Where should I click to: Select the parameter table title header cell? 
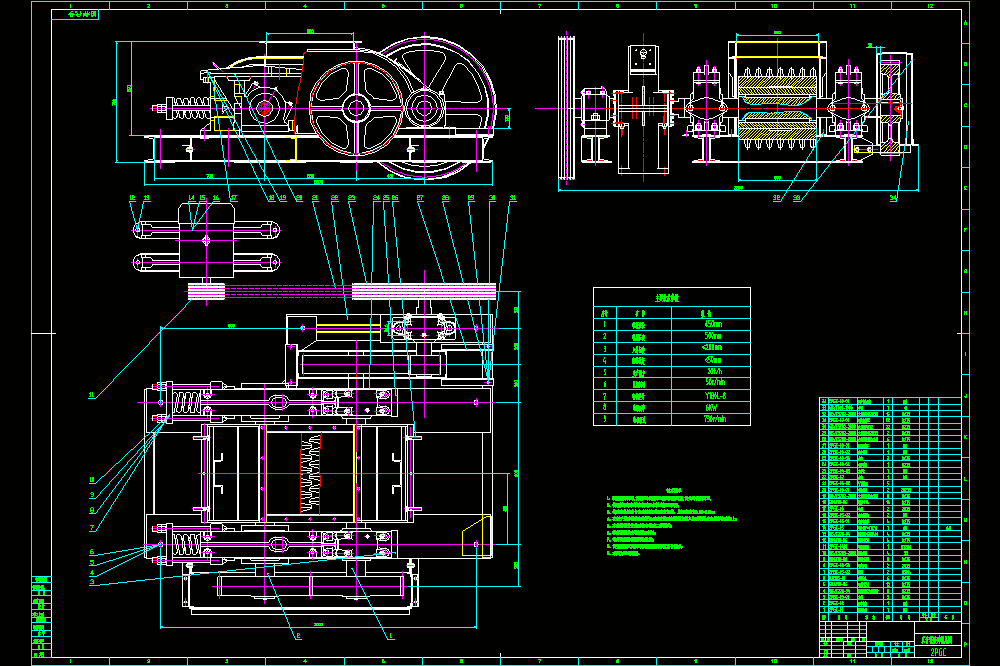coord(672,298)
